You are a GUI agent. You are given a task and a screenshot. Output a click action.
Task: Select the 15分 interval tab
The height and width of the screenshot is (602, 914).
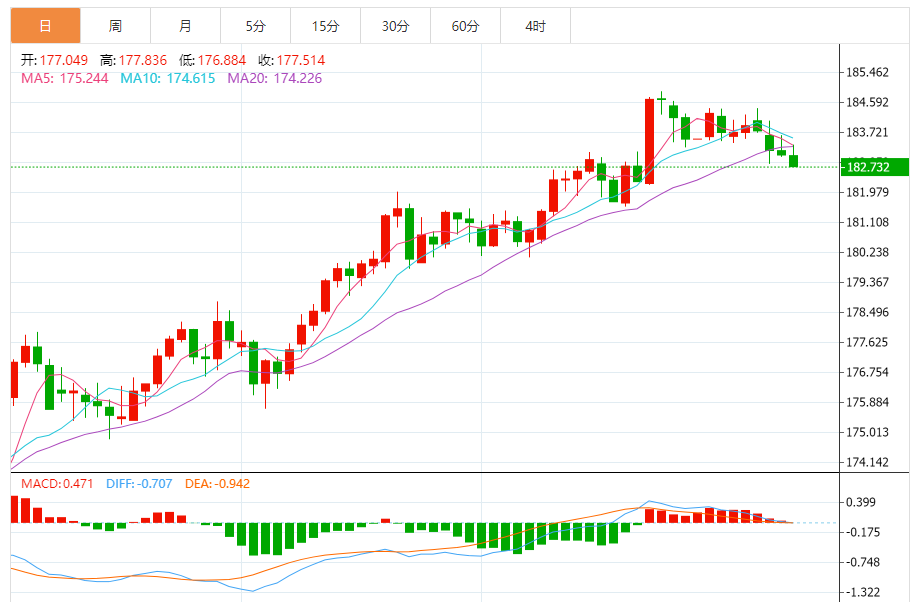(325, 26)
